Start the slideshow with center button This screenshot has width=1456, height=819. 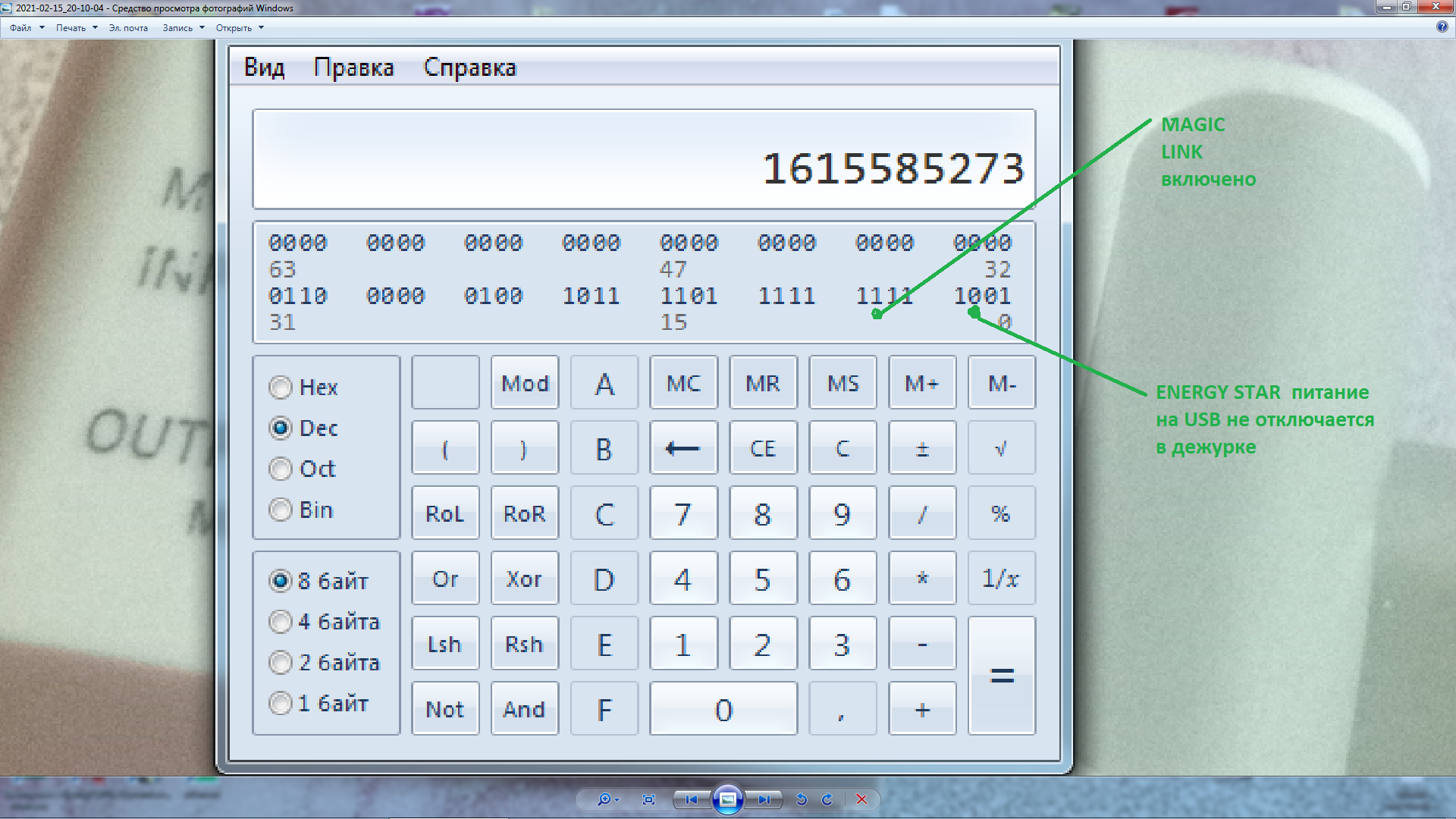tap(727, 799)
